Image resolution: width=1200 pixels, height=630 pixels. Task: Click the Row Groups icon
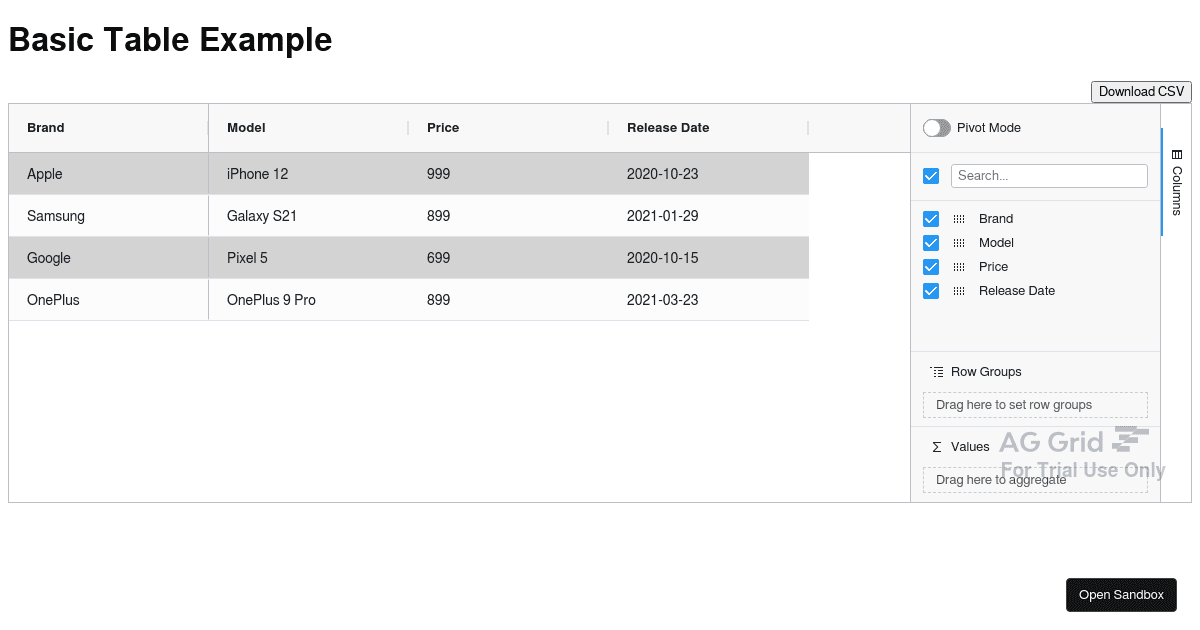[x=937, y=372]
